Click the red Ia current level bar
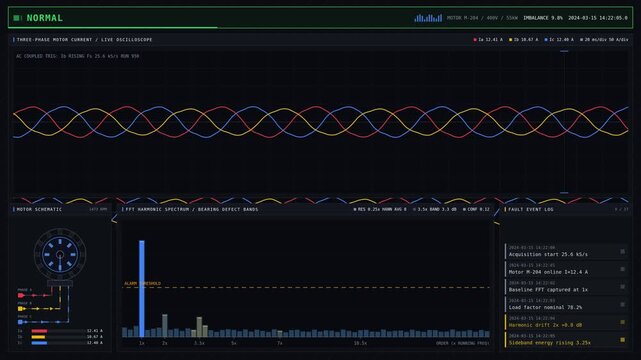This screenshot has width=641, height=360. tap(39, 331)
